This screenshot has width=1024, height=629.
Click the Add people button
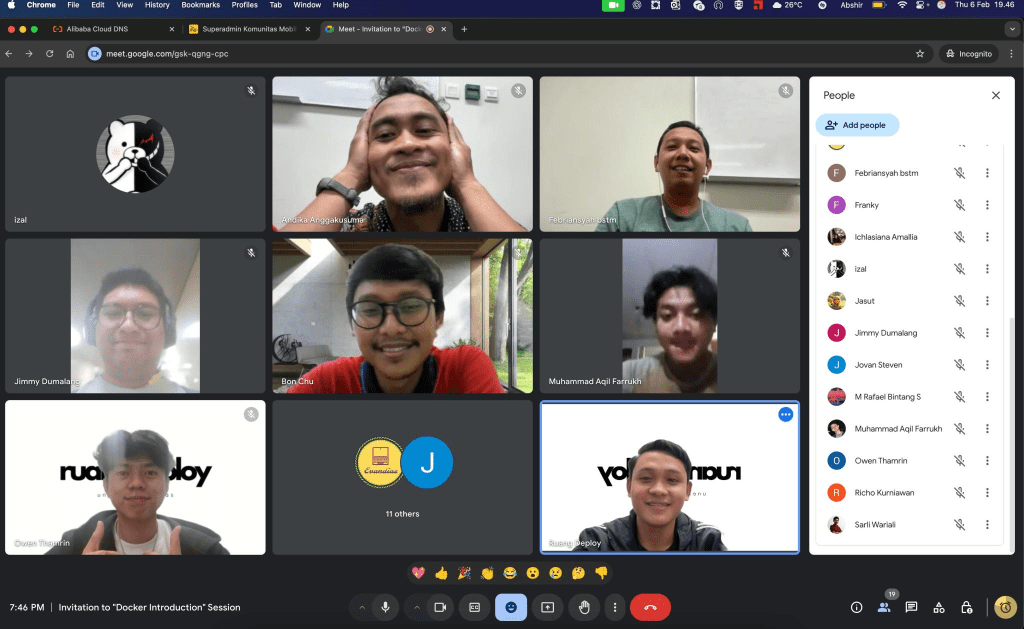click(857, 125)
